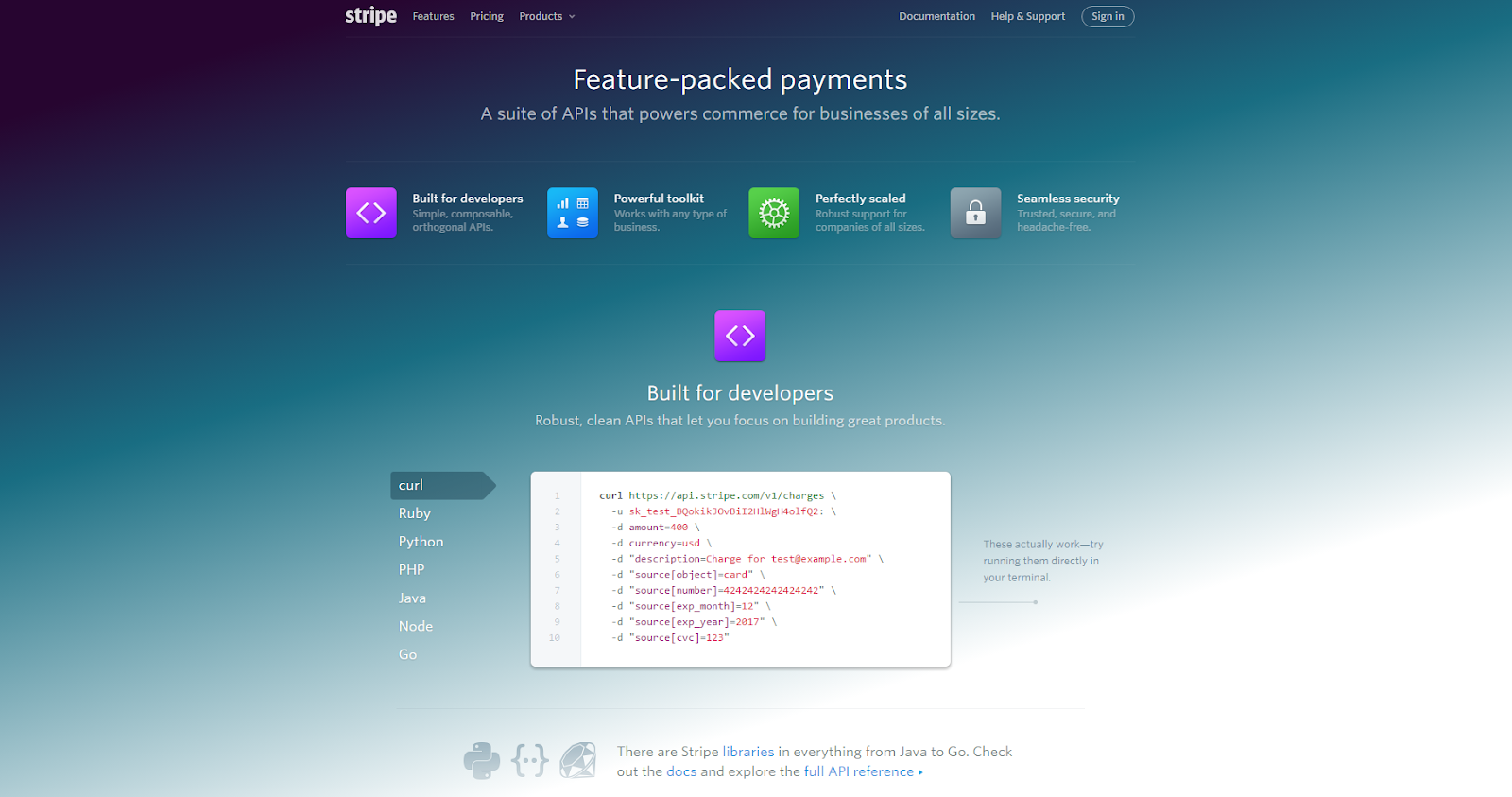Click the 'A suite of APIs' tagline
The width and height of the screenshot is (1512, 797).
[x=740, y=113]
